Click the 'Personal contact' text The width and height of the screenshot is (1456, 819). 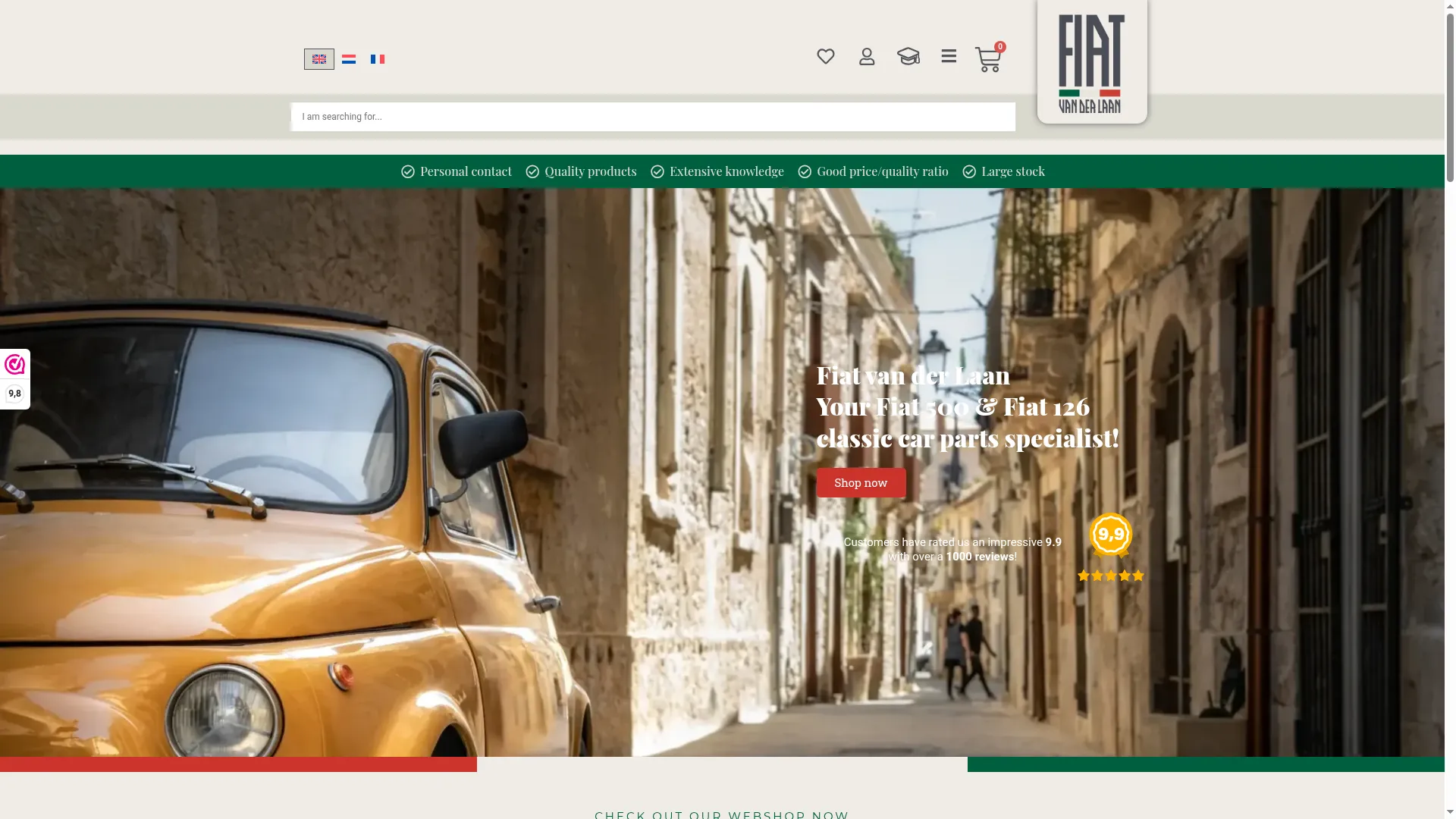point(466,171)
